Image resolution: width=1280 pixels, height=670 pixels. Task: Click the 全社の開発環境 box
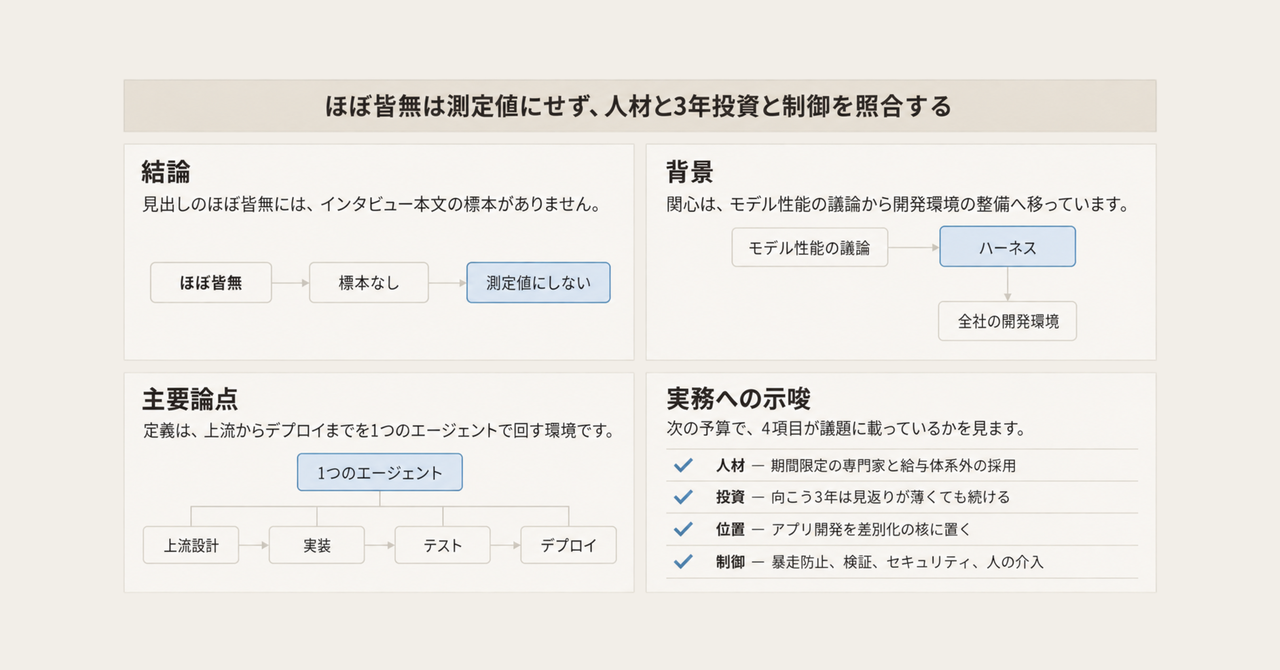pos(1008,322)
